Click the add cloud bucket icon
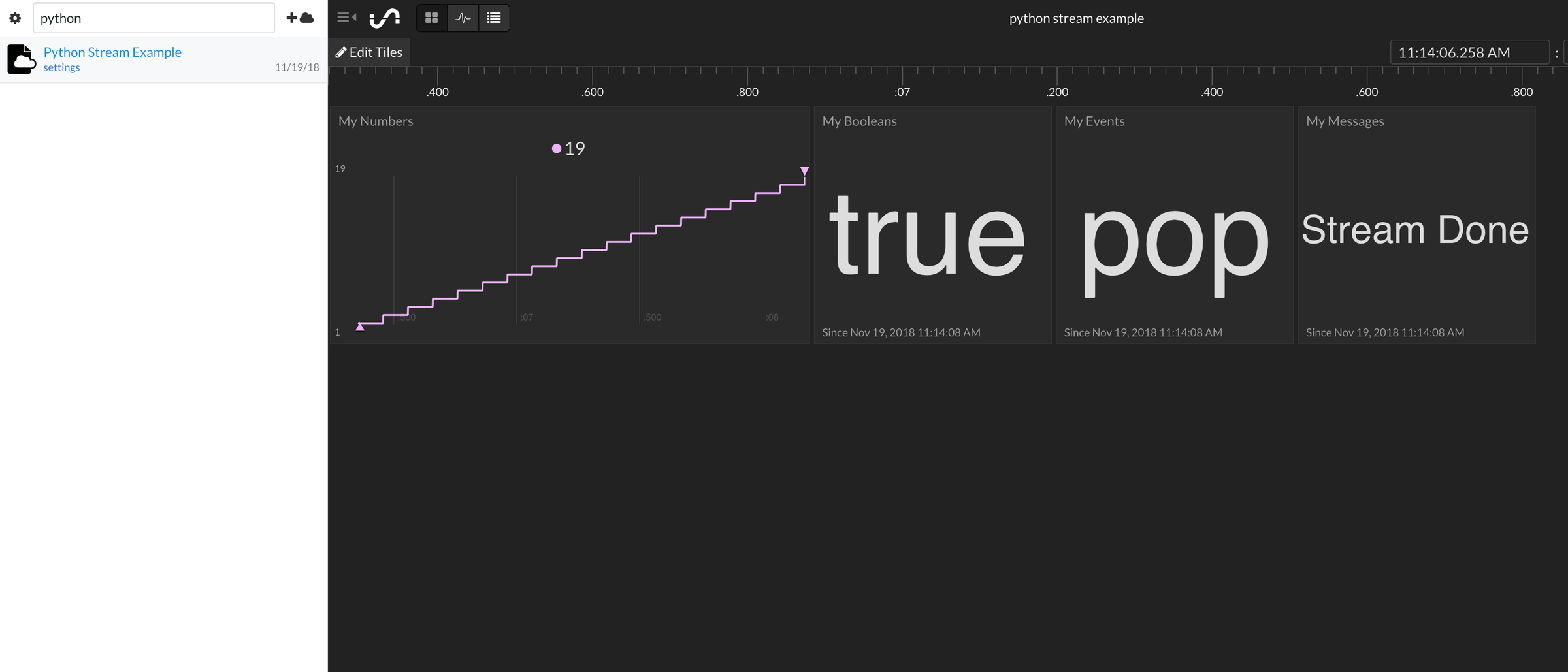The image size is (1568, 672). 300,18
